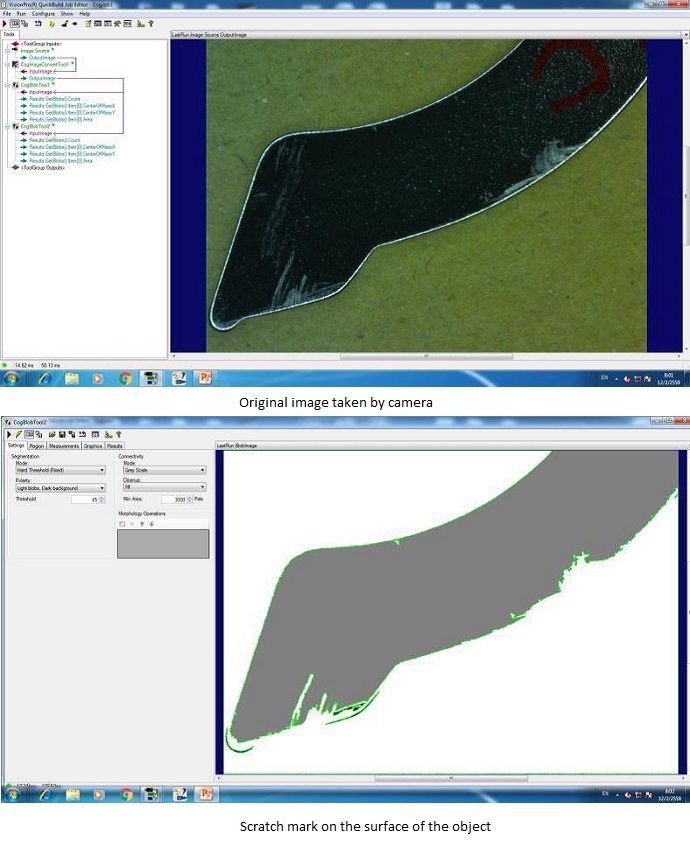
Task: Click the open folder icon in CogBlobTool2 toolbar
Action: 51,435
